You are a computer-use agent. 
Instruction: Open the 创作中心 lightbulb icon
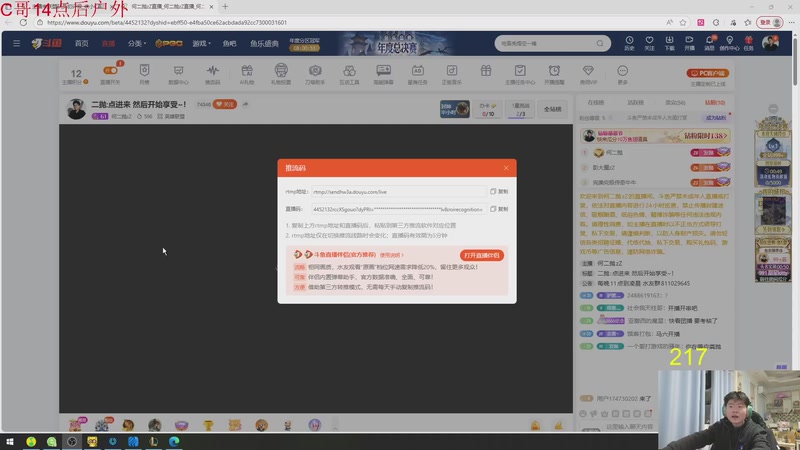point(729,43)
